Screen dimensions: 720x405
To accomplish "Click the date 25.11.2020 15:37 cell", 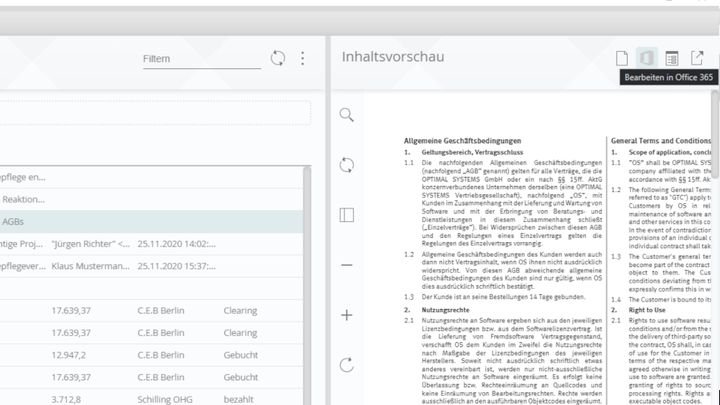I will click(x=176, y=266).
